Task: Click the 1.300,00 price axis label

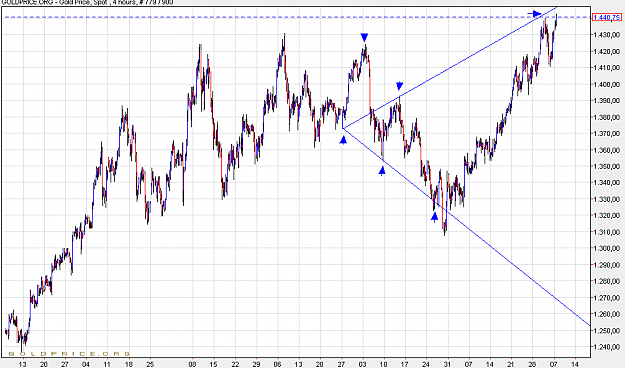Action: point(607,248)
